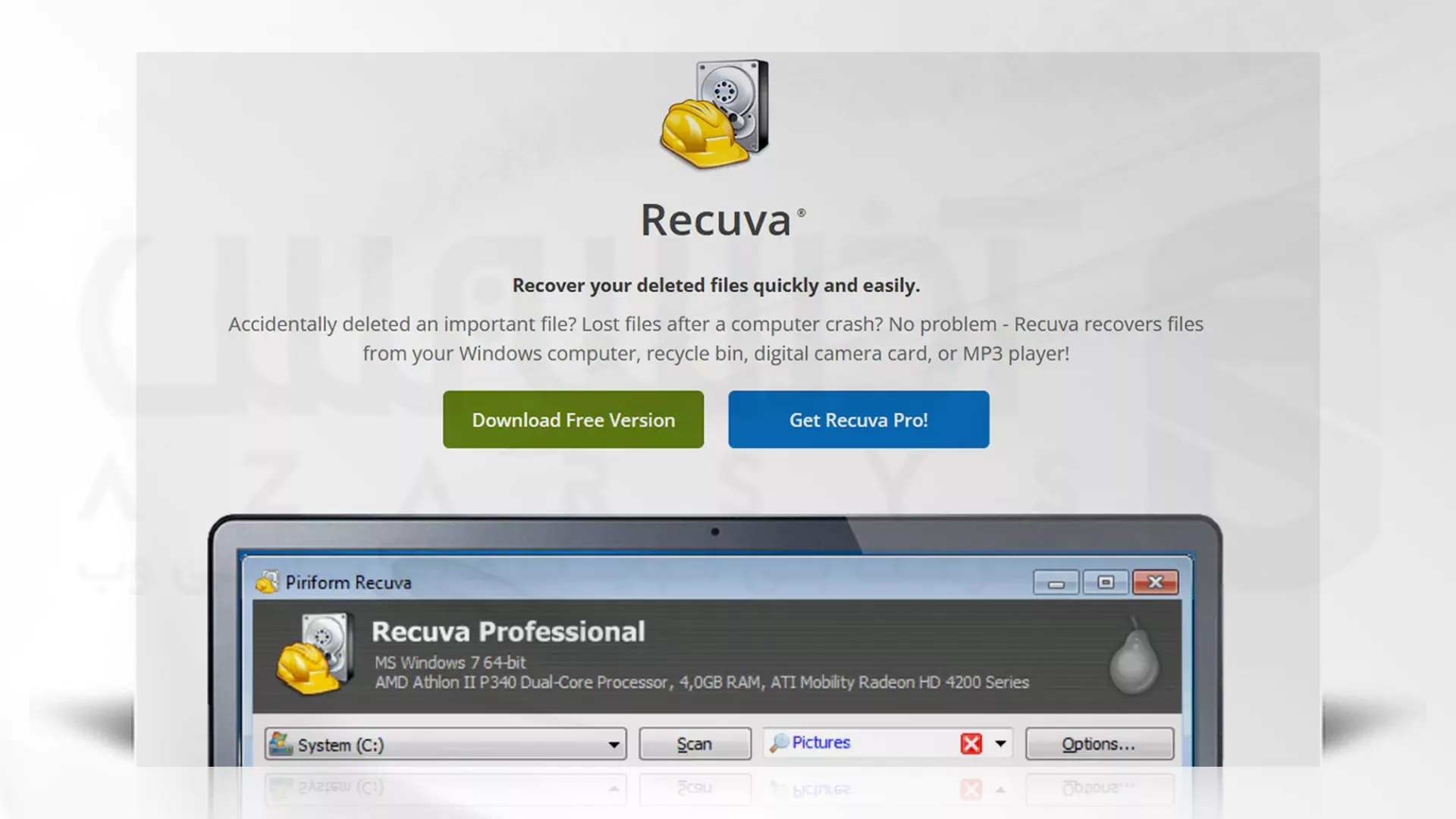Click the Recuva hard-hat logo at page top
Image resolution: width=1456 pixels, height=819 pixels.
(x=714, y=114)
